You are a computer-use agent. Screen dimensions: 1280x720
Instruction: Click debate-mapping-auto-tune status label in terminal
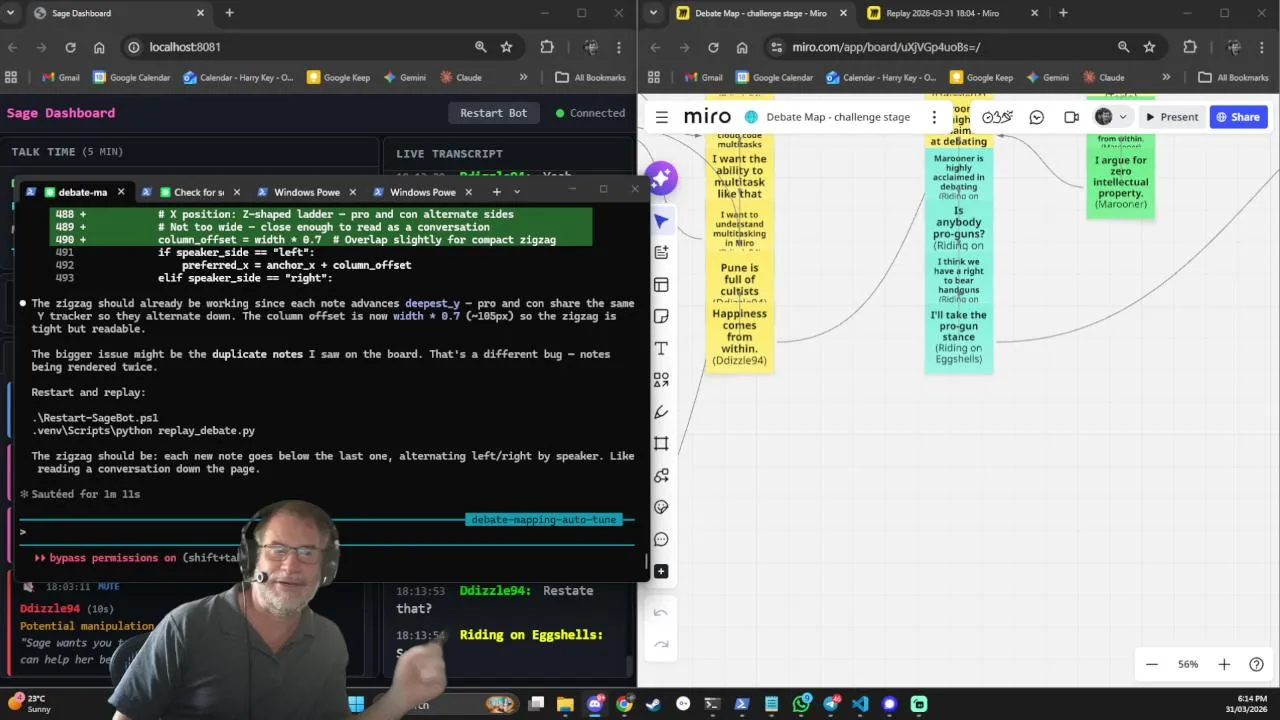point(544,520)
